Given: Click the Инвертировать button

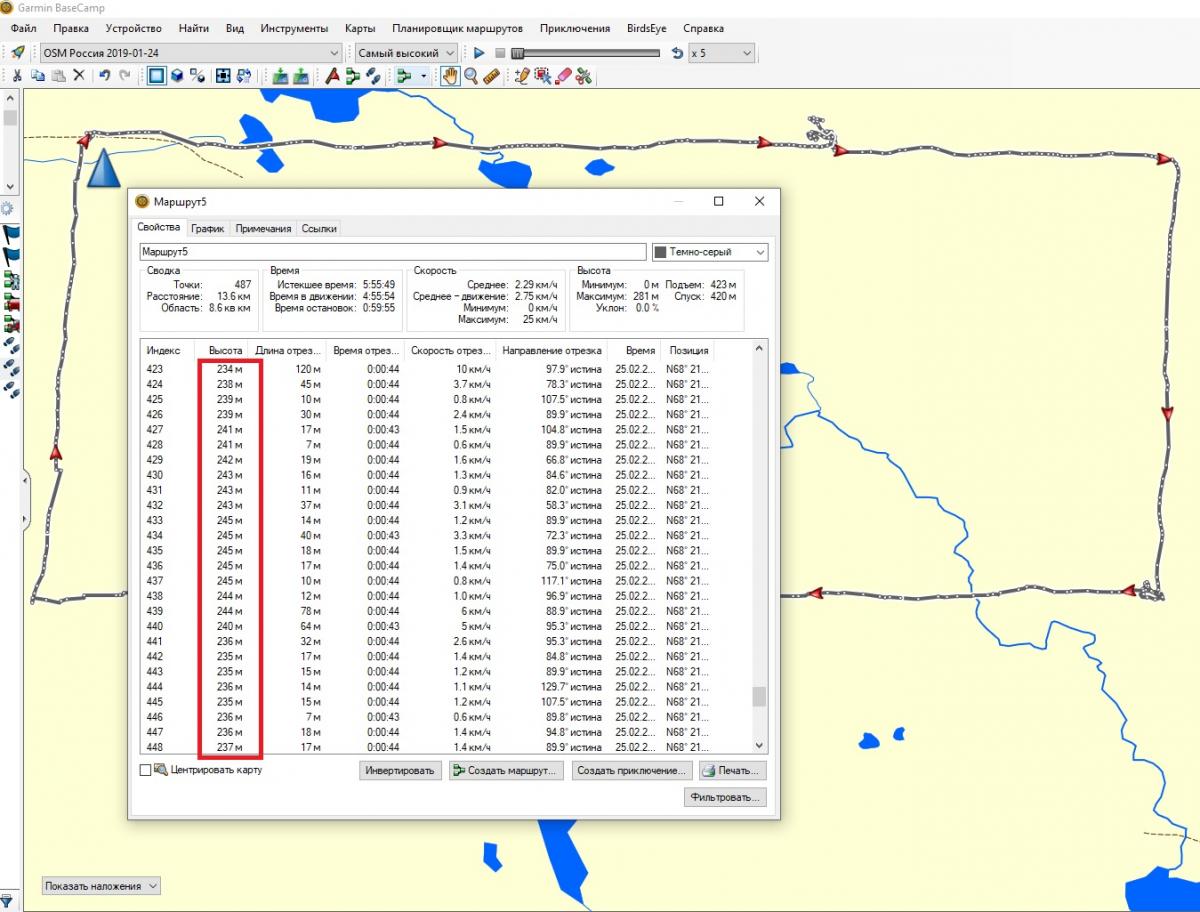Looking at the screenshot, I should [x=400, y=771].
